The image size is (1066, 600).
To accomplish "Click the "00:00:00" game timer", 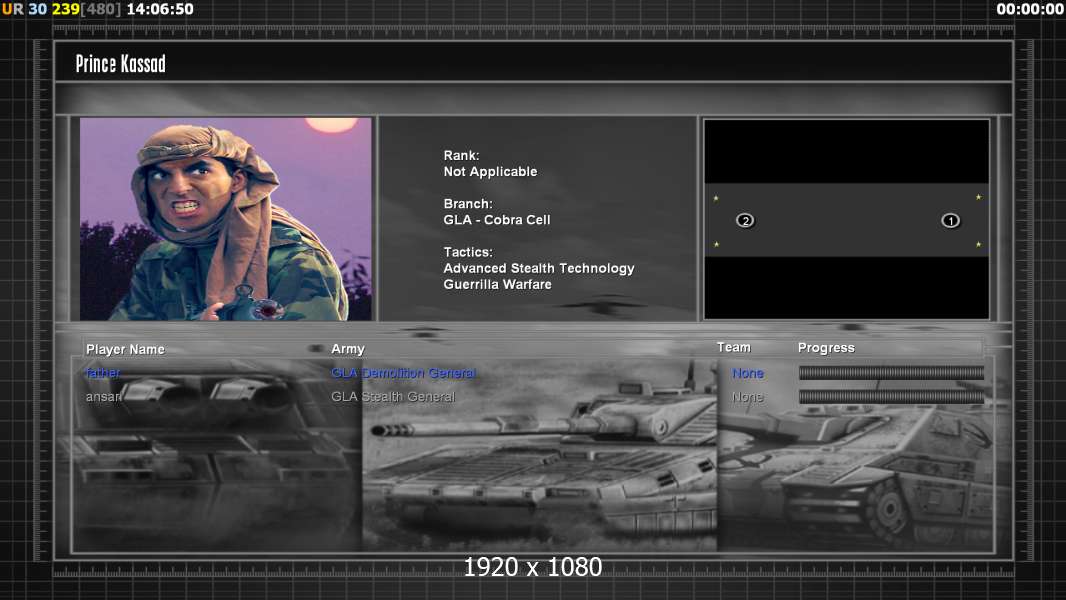I will coord(1030,10).
